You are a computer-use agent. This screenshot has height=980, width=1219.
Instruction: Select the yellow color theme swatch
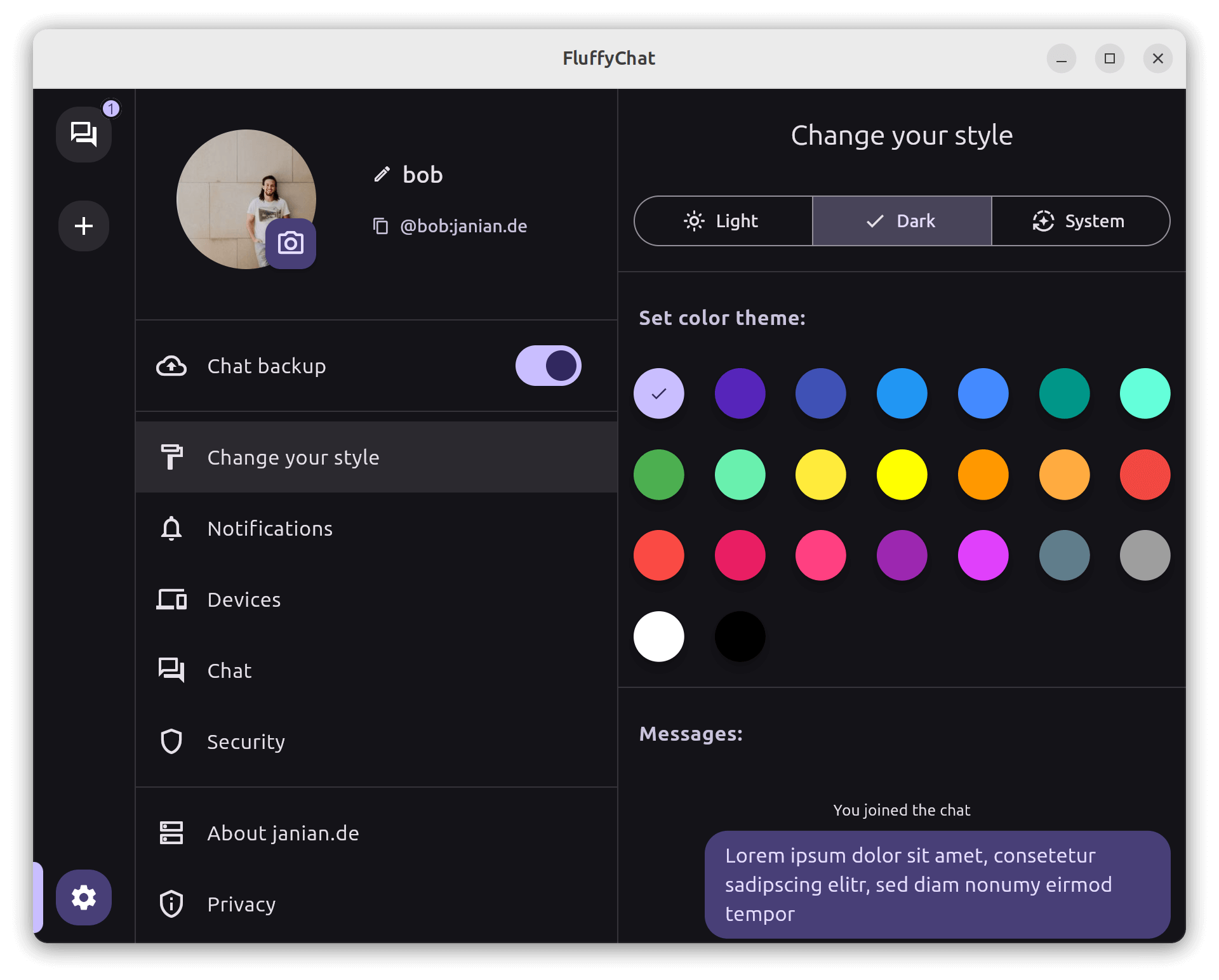[x=902, y=474]
